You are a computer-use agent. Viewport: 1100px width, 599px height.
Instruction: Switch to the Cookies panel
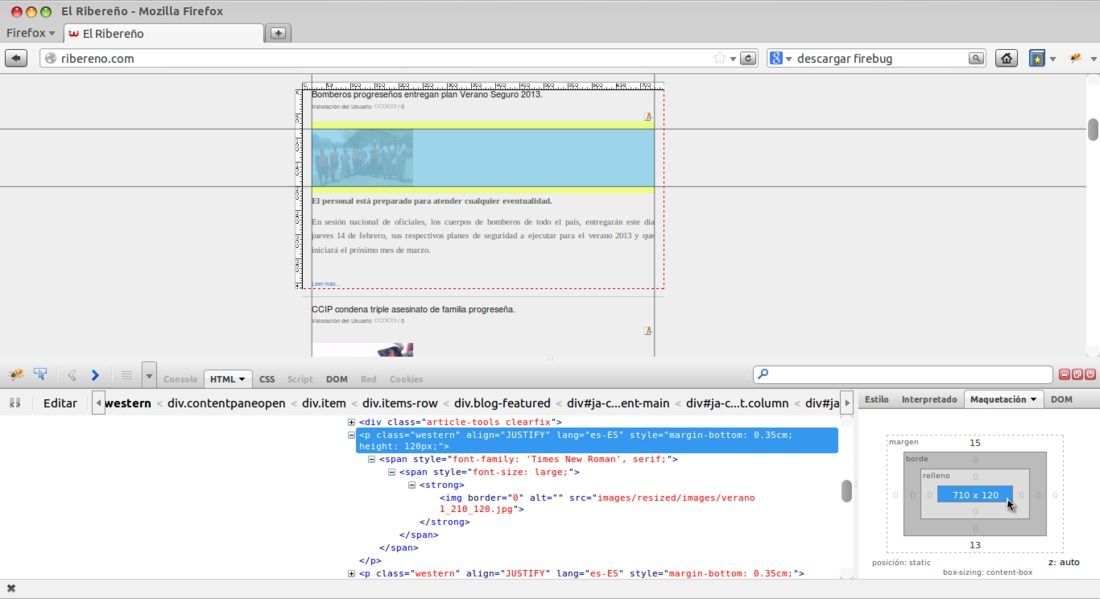[406, 379]
